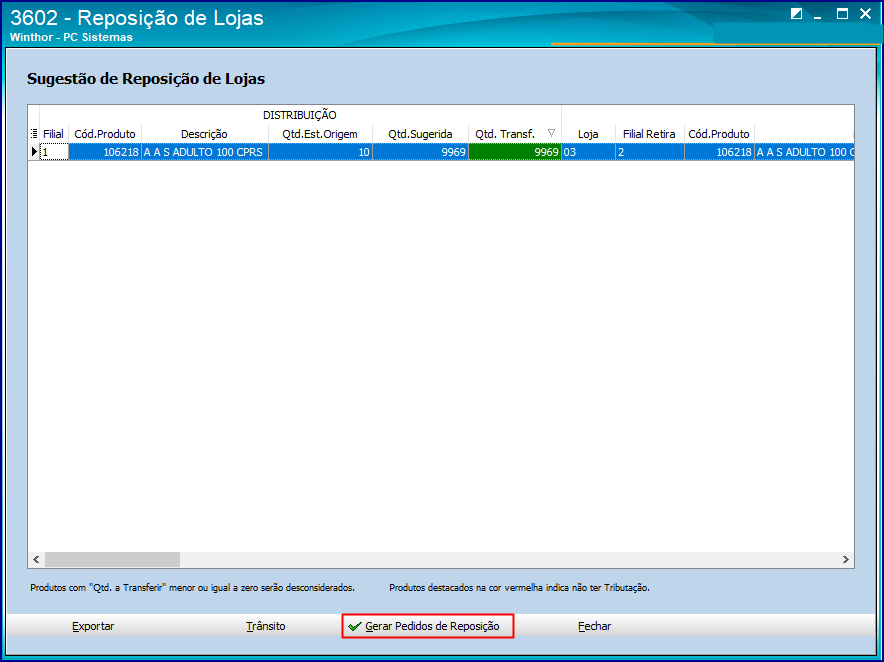Click the first Cód.Produto column header
The height and width of the screenshot is (662, 884).
coord(105,134)
